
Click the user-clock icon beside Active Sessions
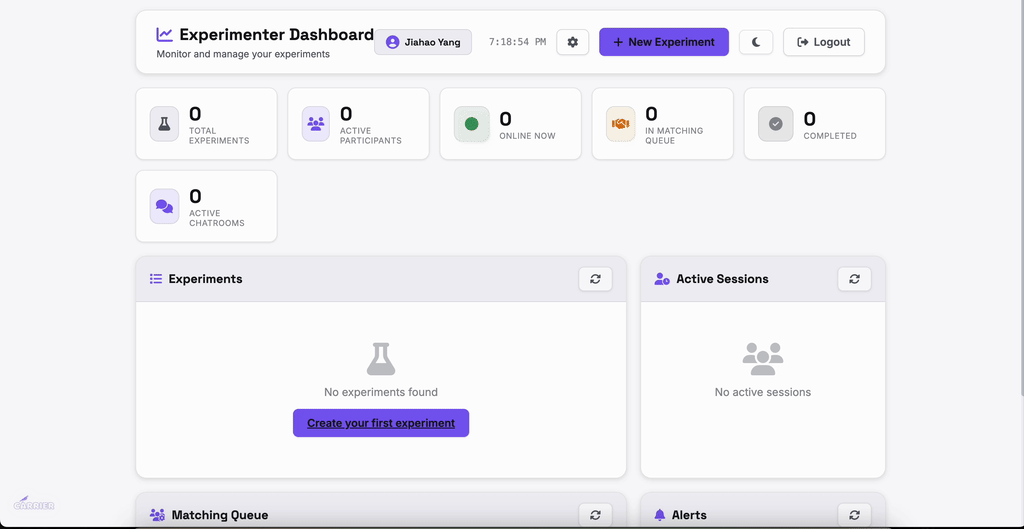[662, 279]
